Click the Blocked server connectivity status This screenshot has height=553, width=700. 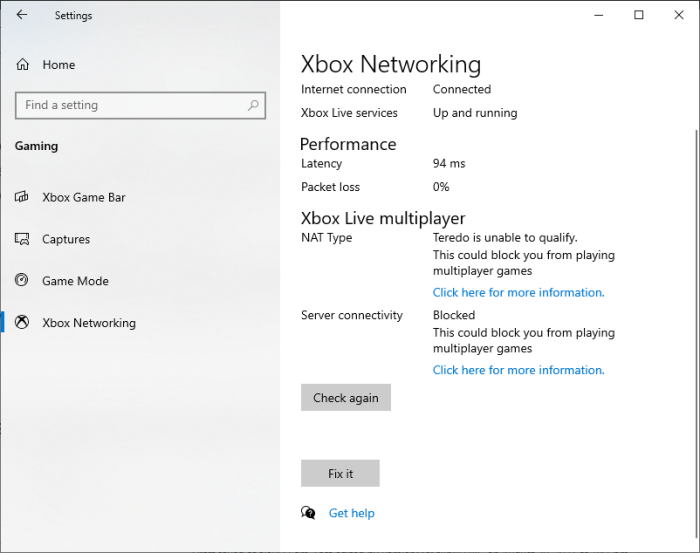coord(454,315)
